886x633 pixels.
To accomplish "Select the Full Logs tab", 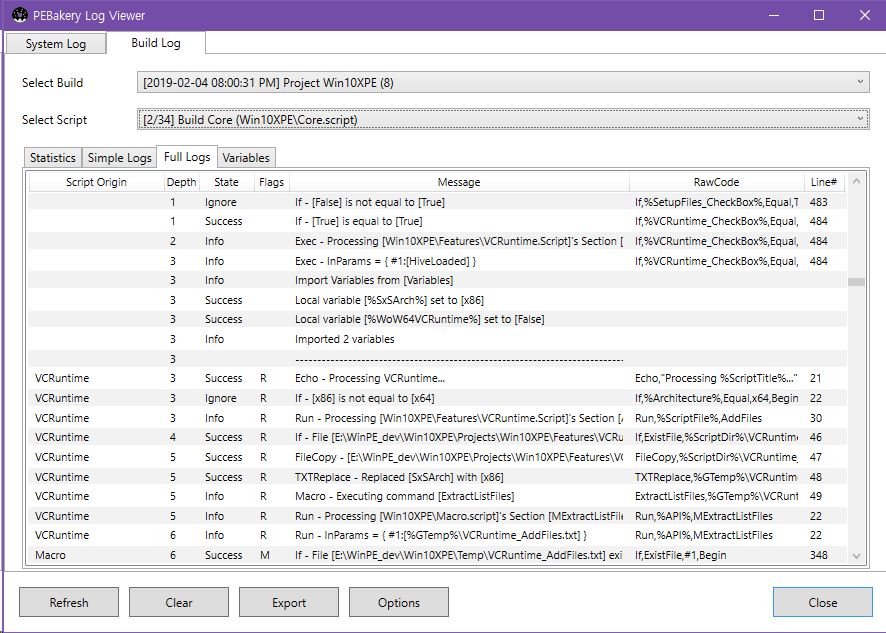I will coord(186,157).
